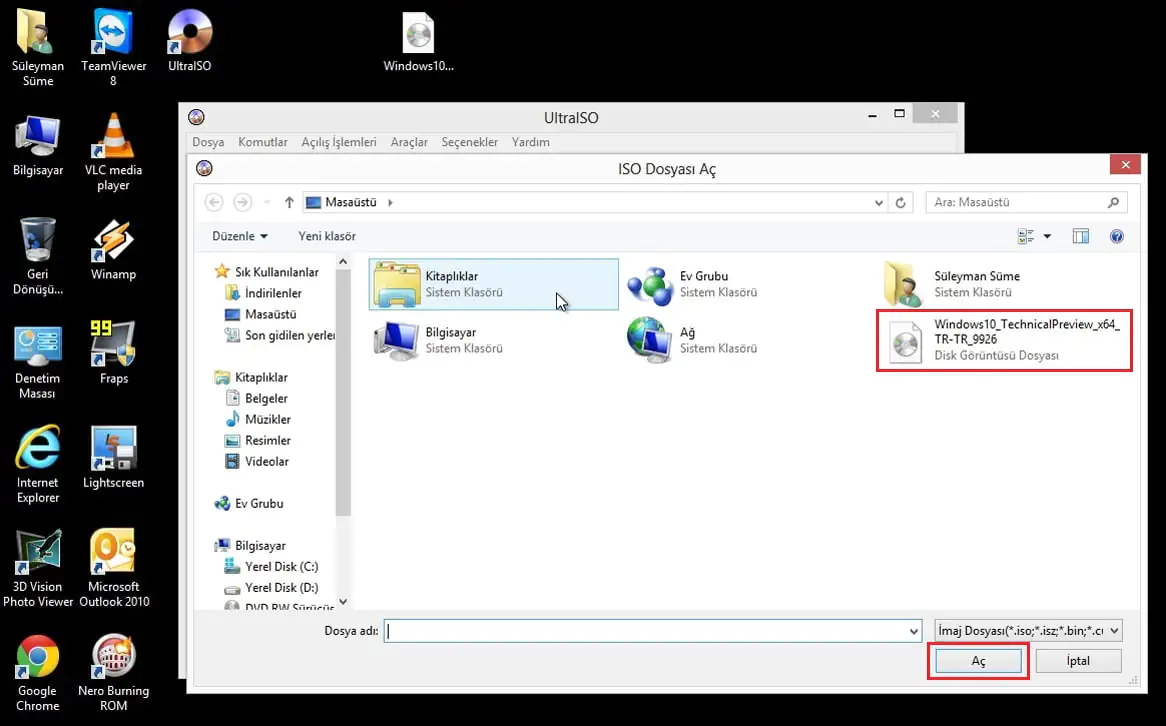Refresh the Masaüstü folder view
Image resolution: width=1166 pixels, height=726 pixels.
tap(899, 201)
